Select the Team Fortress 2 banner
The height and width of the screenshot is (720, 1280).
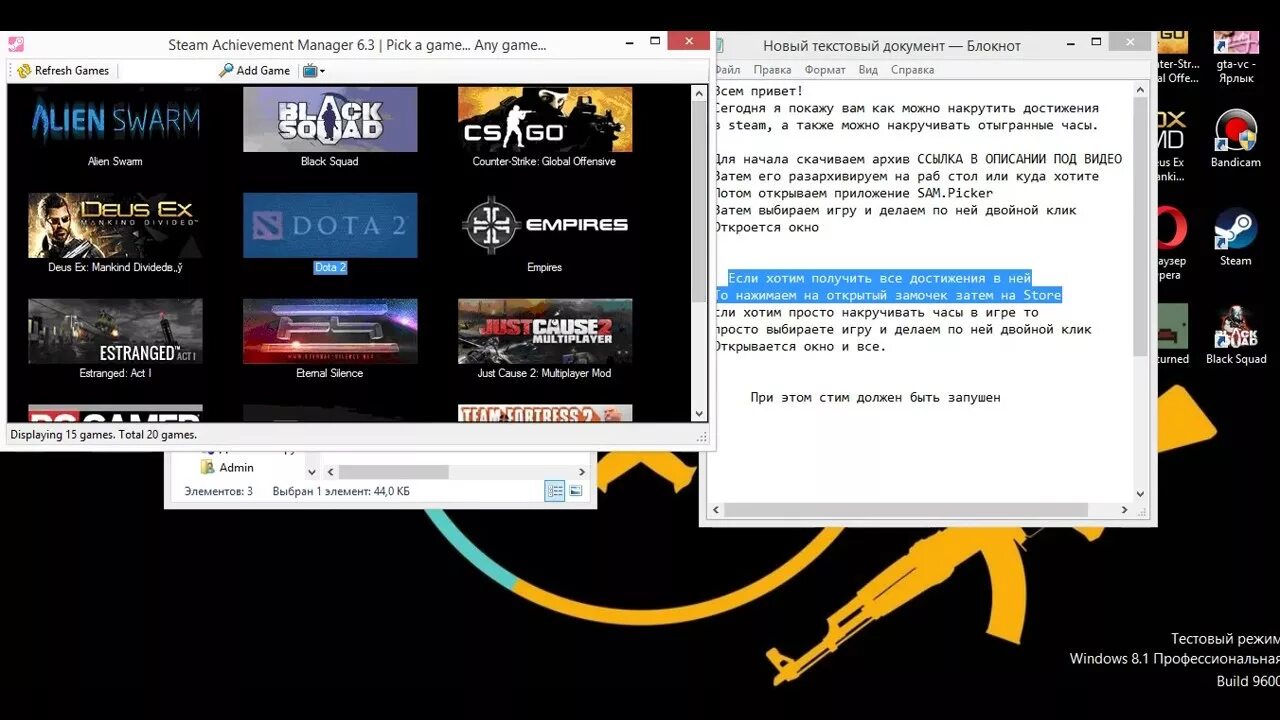pyautogui.click(x=545, y=413)
